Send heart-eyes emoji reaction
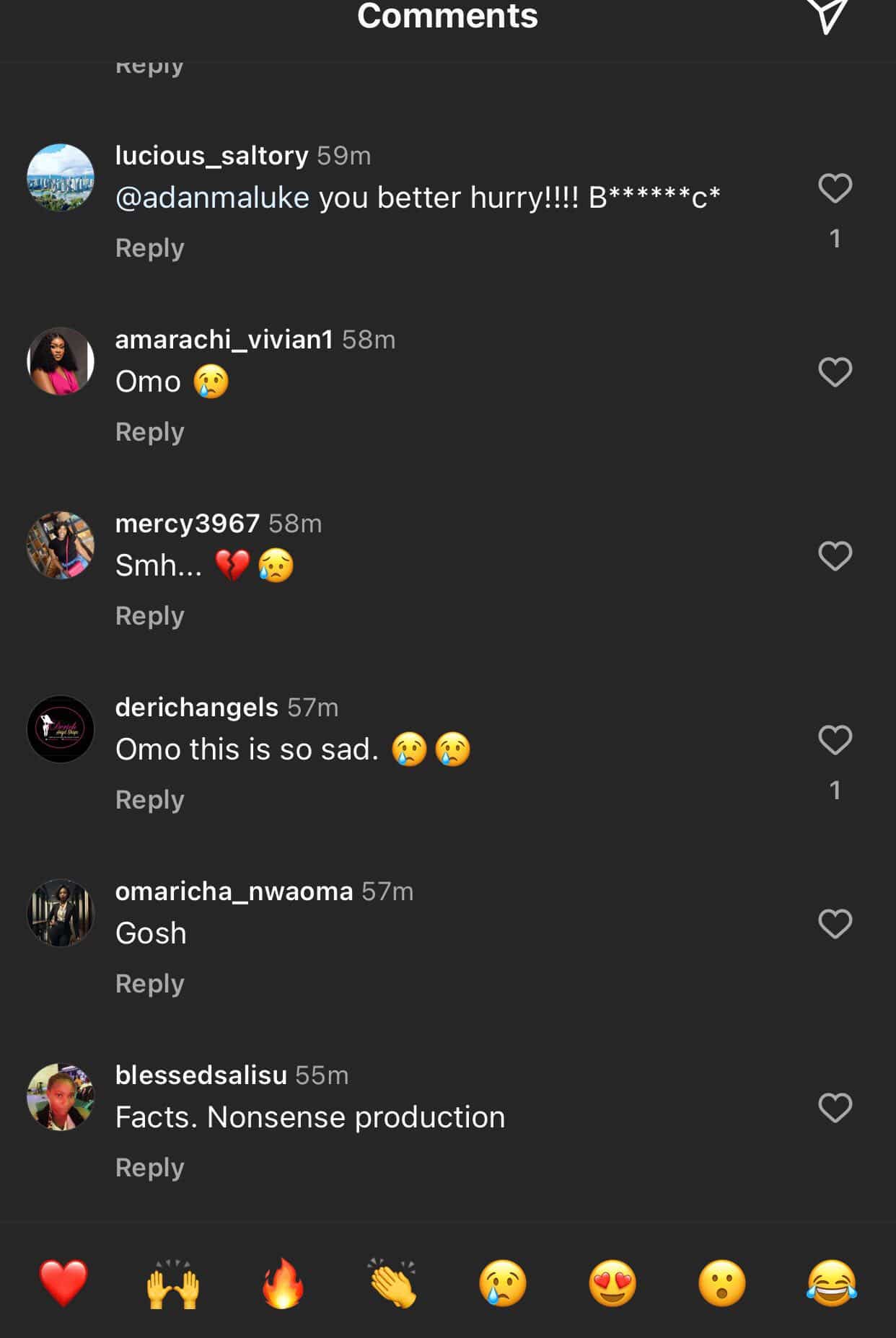 pos(612,1283)
